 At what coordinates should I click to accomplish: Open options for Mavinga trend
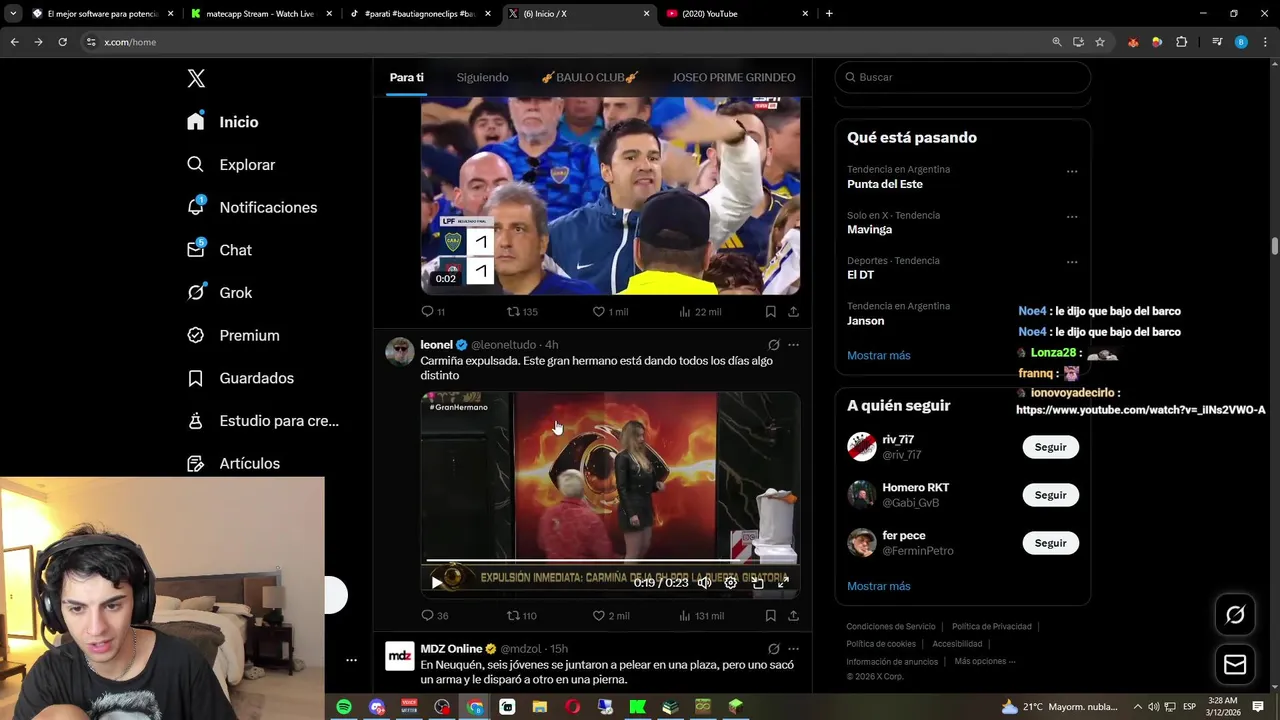click(1072, 217)
